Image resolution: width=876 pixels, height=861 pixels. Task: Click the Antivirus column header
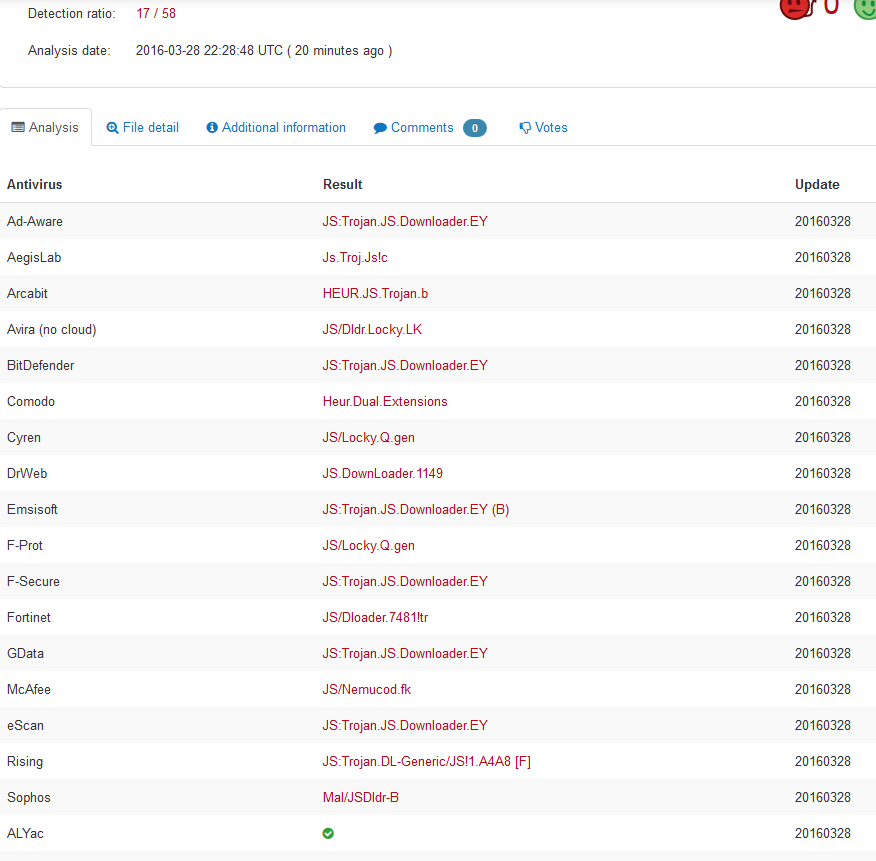coord(35,184)
